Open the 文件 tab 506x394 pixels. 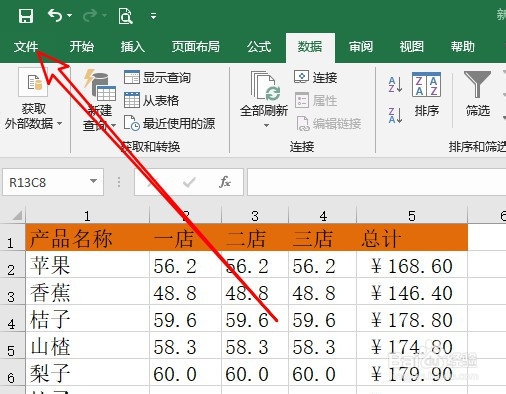tap(26, 46)
